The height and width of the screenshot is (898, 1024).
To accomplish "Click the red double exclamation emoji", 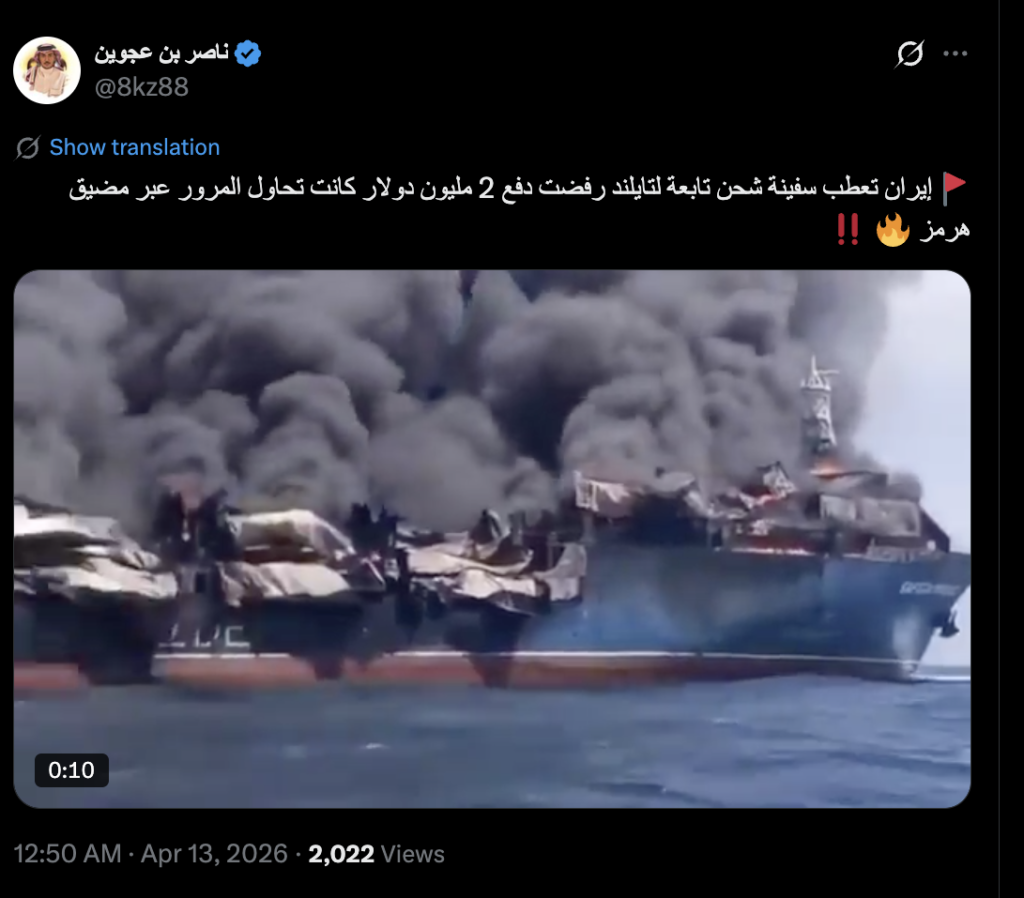I will pos(848,230).
